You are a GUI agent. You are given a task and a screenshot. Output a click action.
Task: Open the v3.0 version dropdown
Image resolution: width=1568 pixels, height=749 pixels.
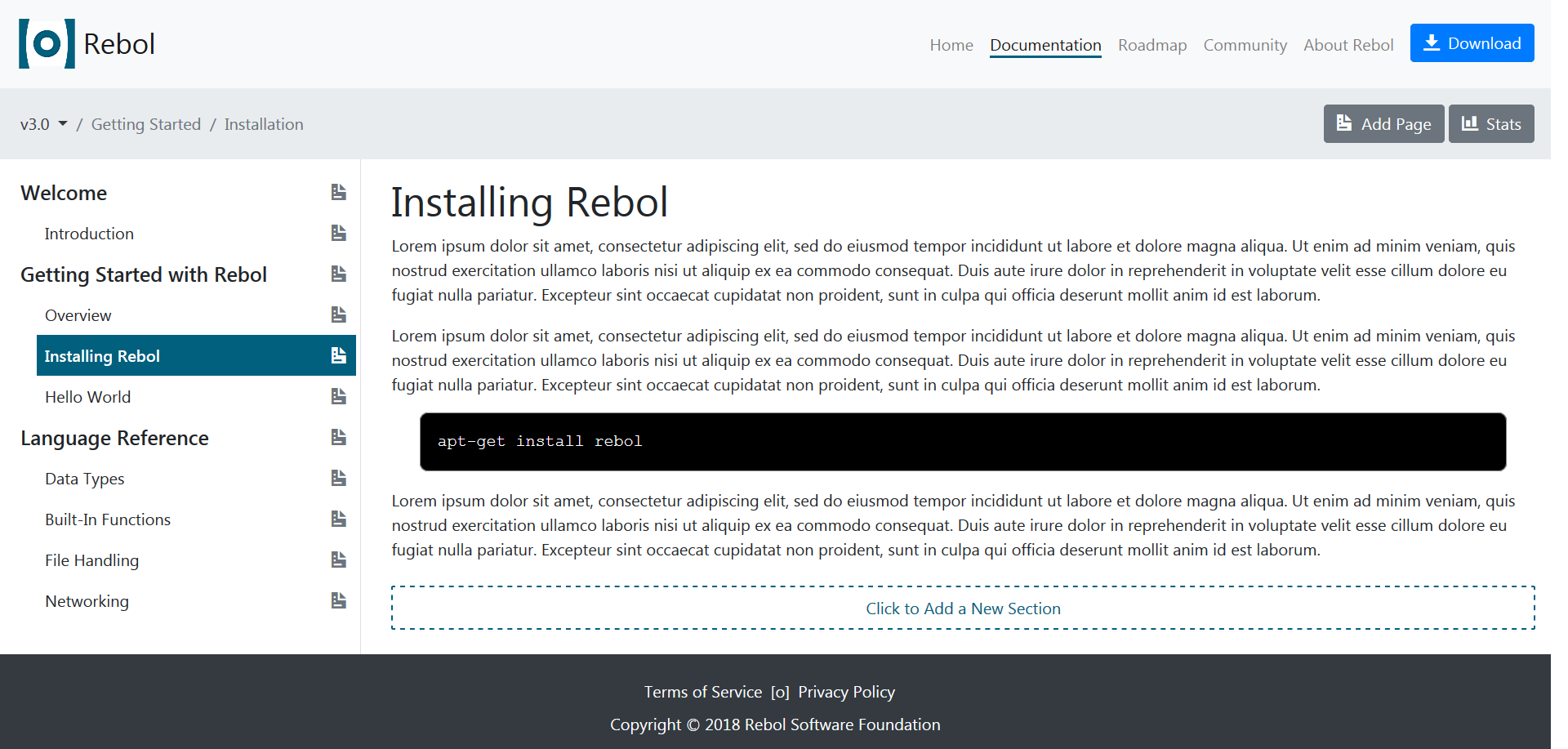tap(44, 124)
